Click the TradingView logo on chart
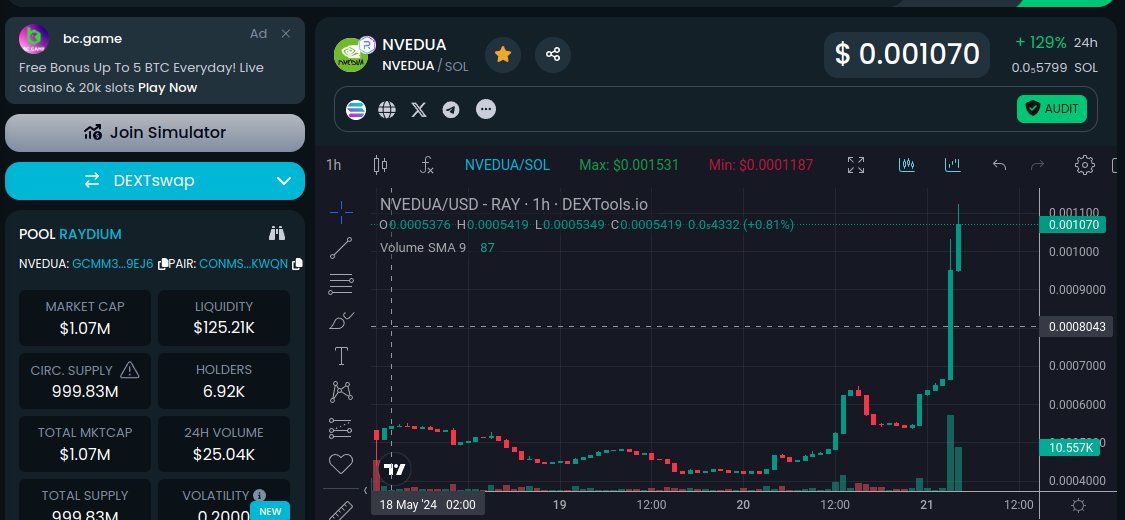Viewport: 1125px width, 520px height. (394, 470)
